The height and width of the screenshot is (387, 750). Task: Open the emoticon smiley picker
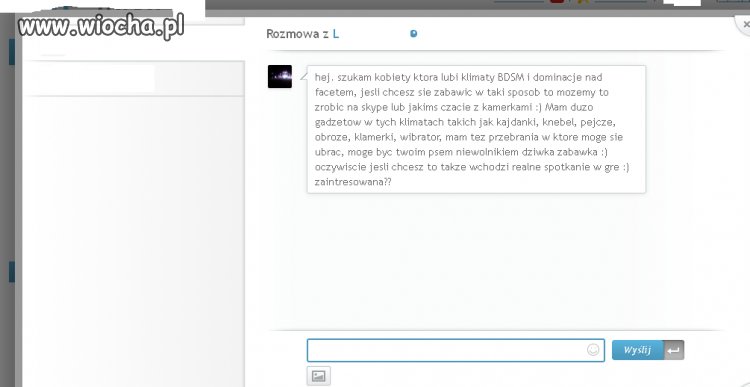(593, 350)
